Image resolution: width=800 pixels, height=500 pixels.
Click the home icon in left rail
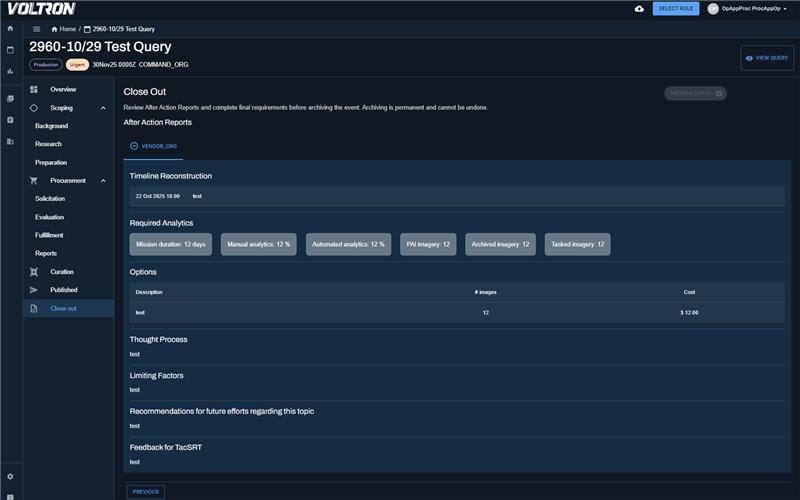pos(10,28)
